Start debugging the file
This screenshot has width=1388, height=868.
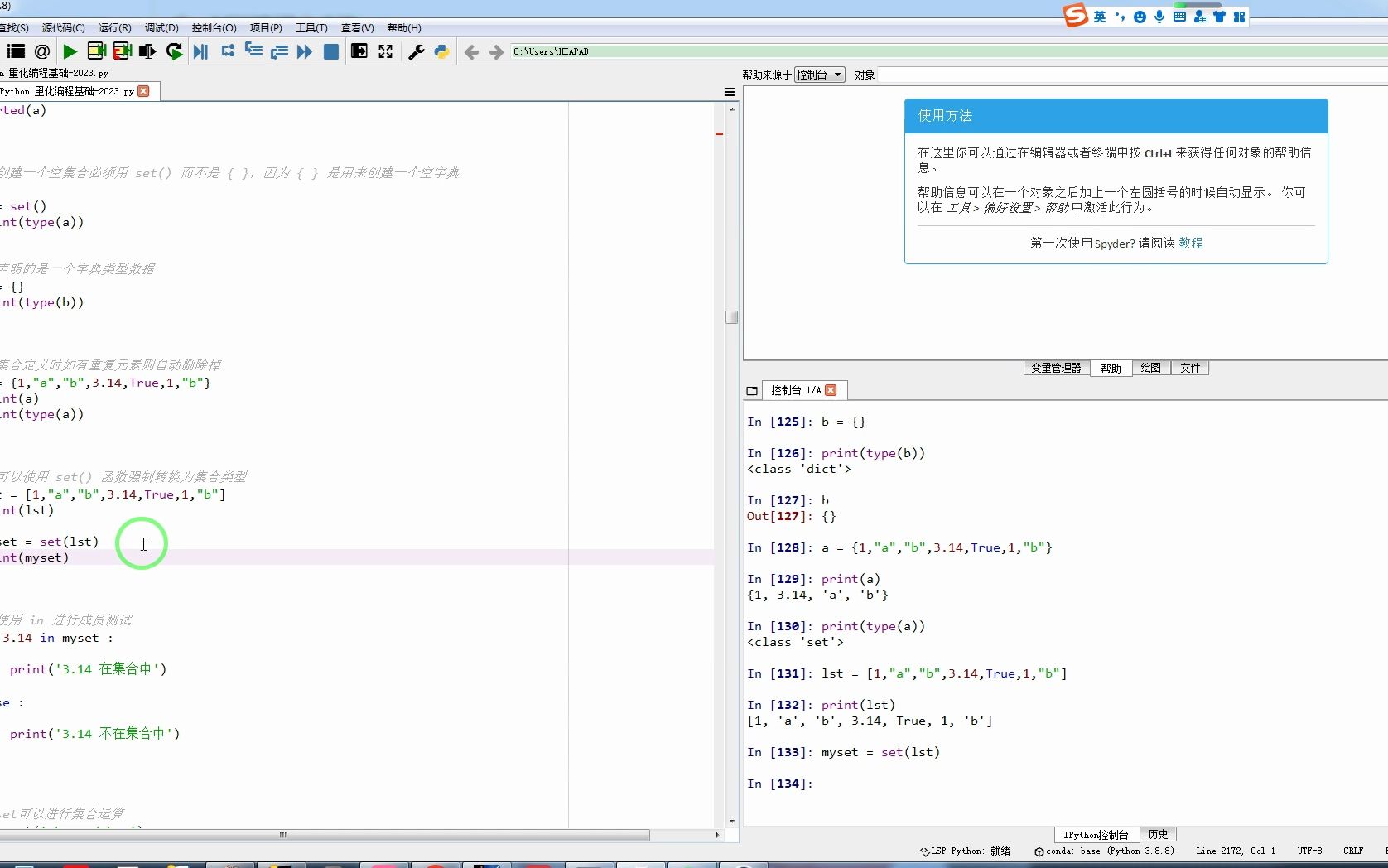click(x=200, y=51)
